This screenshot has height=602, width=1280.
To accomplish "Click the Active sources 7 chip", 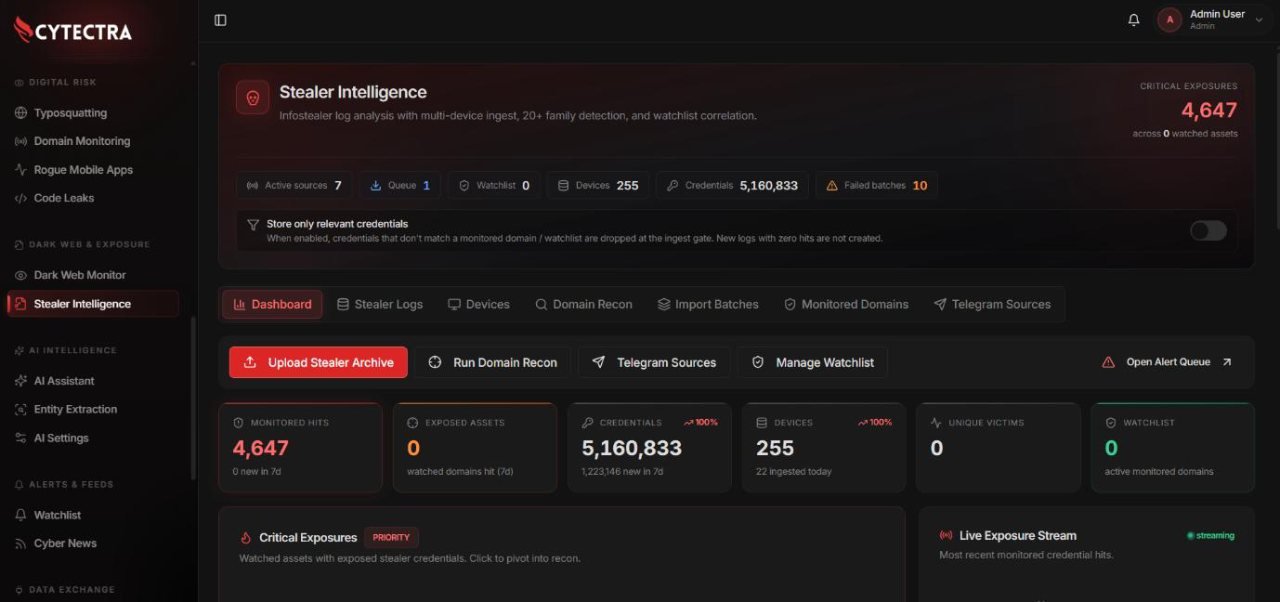I will point(294,185).
